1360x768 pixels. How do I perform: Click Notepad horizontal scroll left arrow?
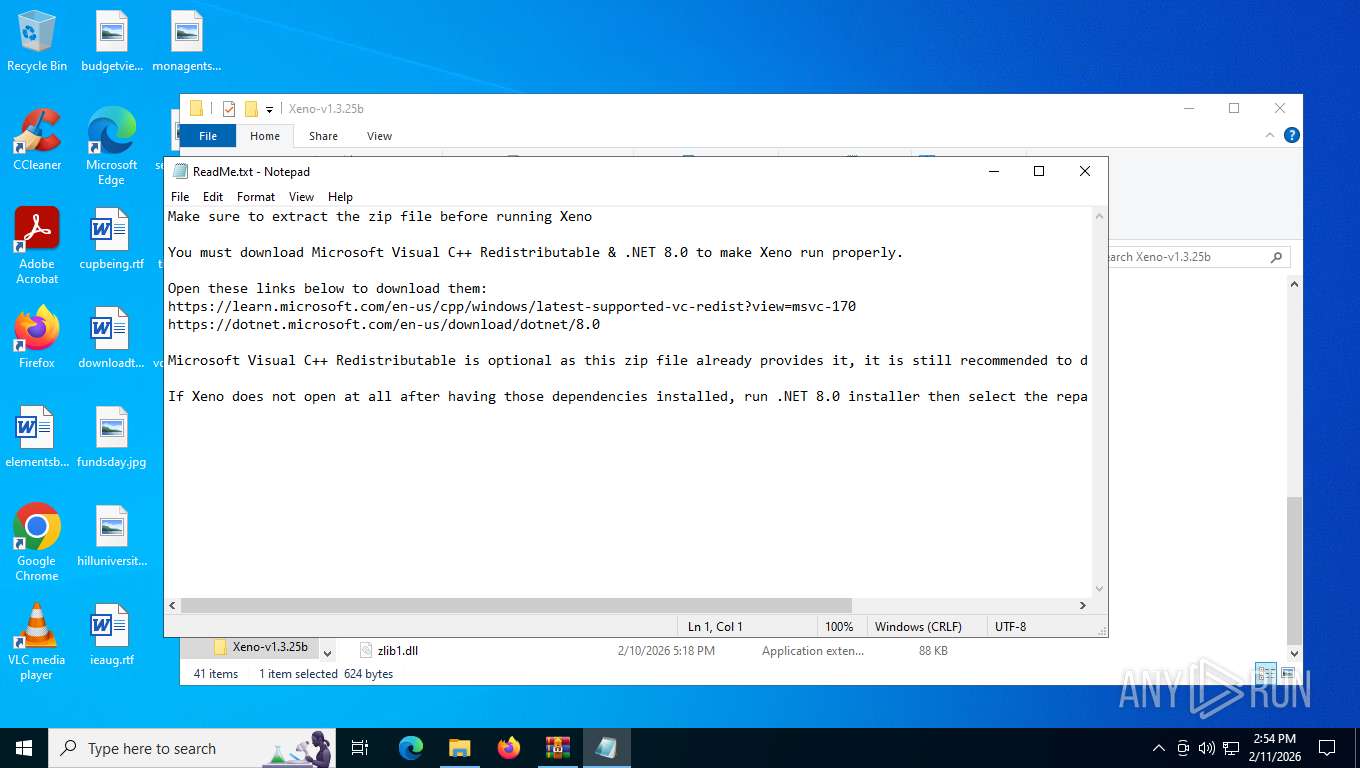click(x=172, y=605)
